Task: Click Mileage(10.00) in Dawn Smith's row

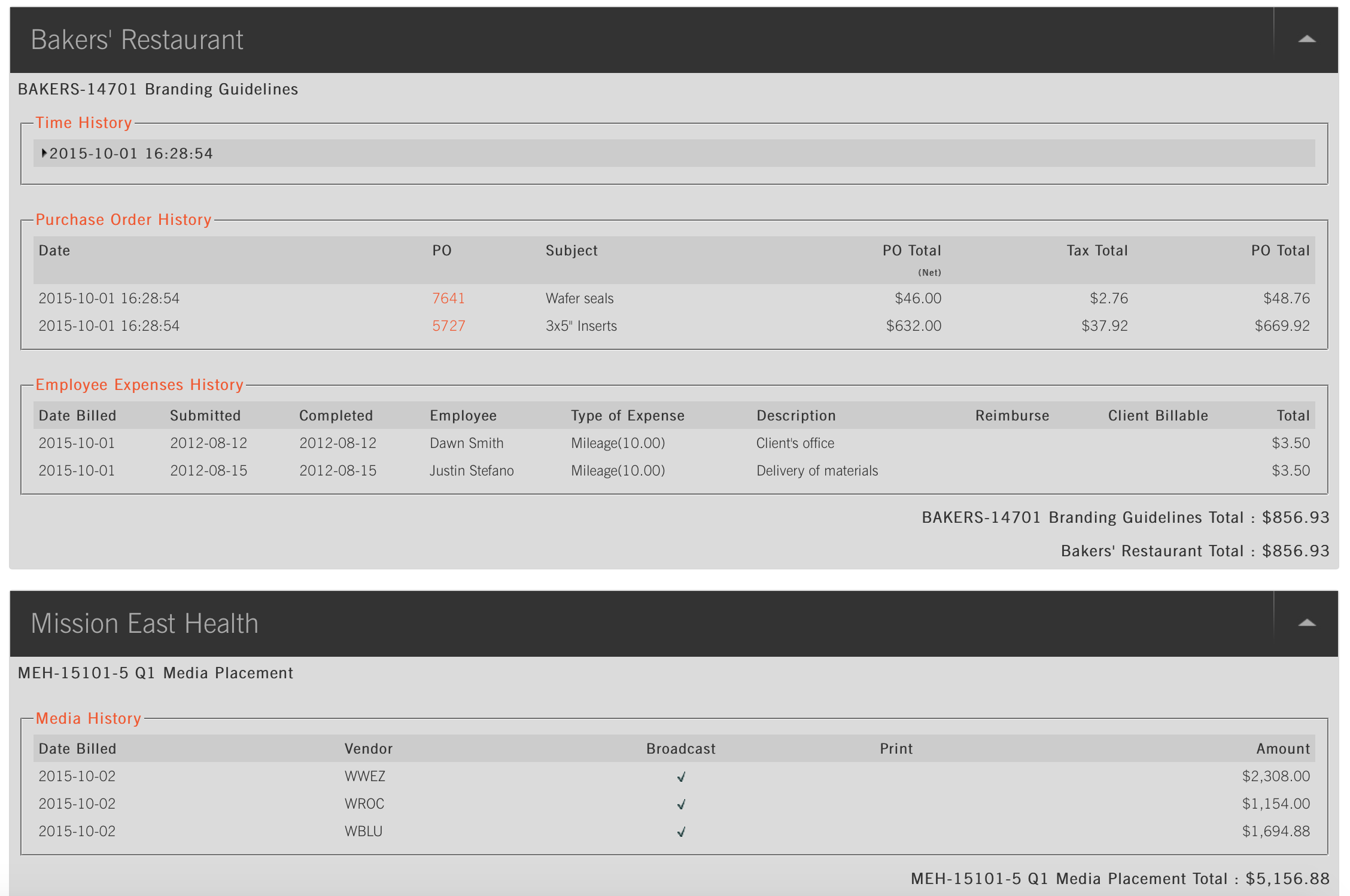Action: point(618,443)
